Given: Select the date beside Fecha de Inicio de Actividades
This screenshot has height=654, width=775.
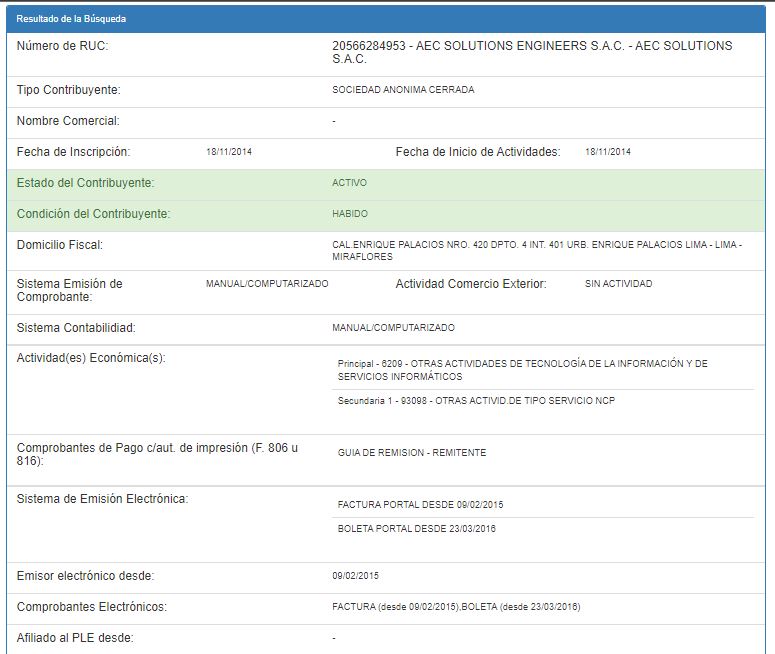Looking at the screenshot, I should pyautogui.click(x=608, y=152).
